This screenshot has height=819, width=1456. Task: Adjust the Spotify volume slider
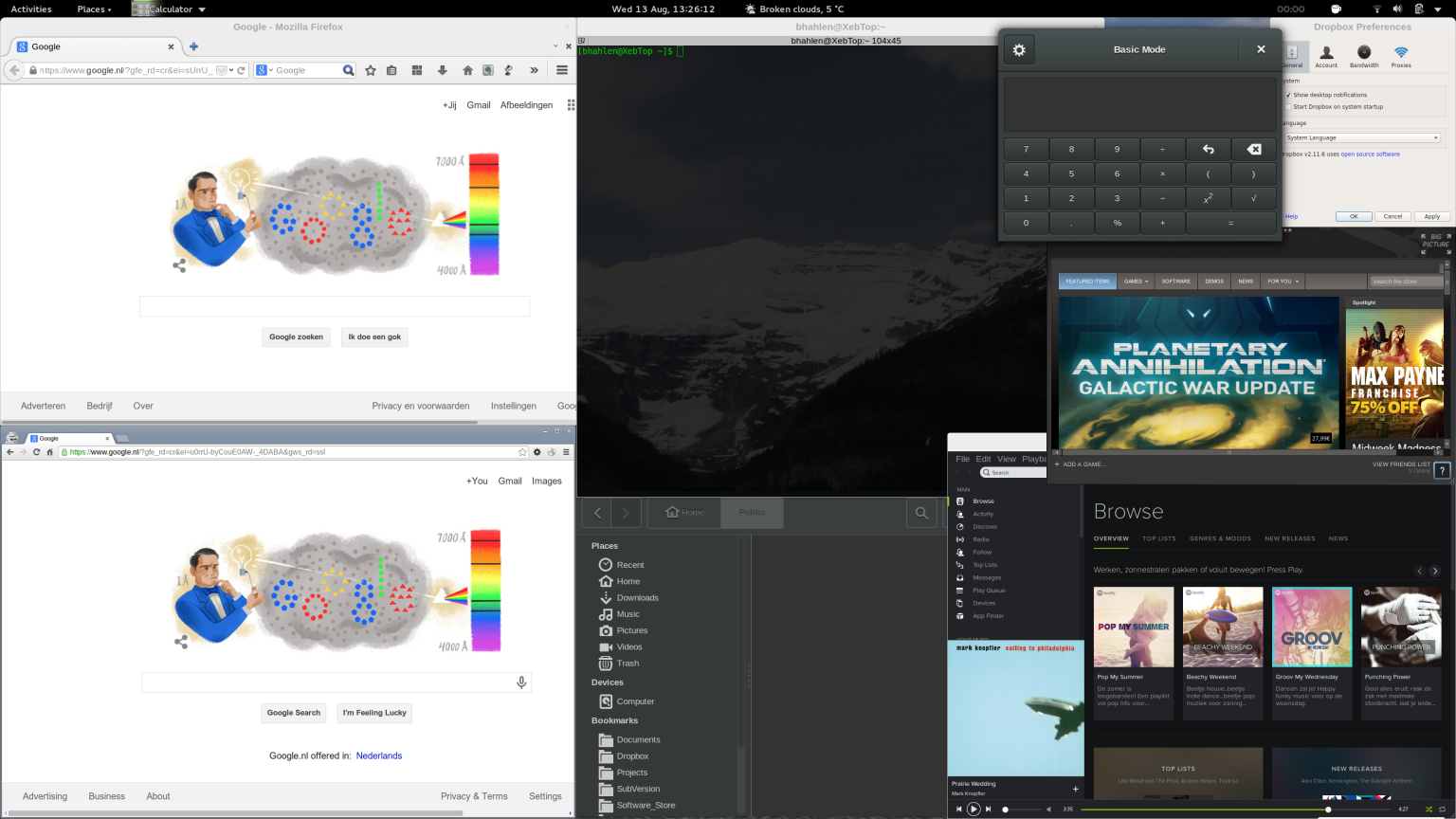[x=1022, y=810]
